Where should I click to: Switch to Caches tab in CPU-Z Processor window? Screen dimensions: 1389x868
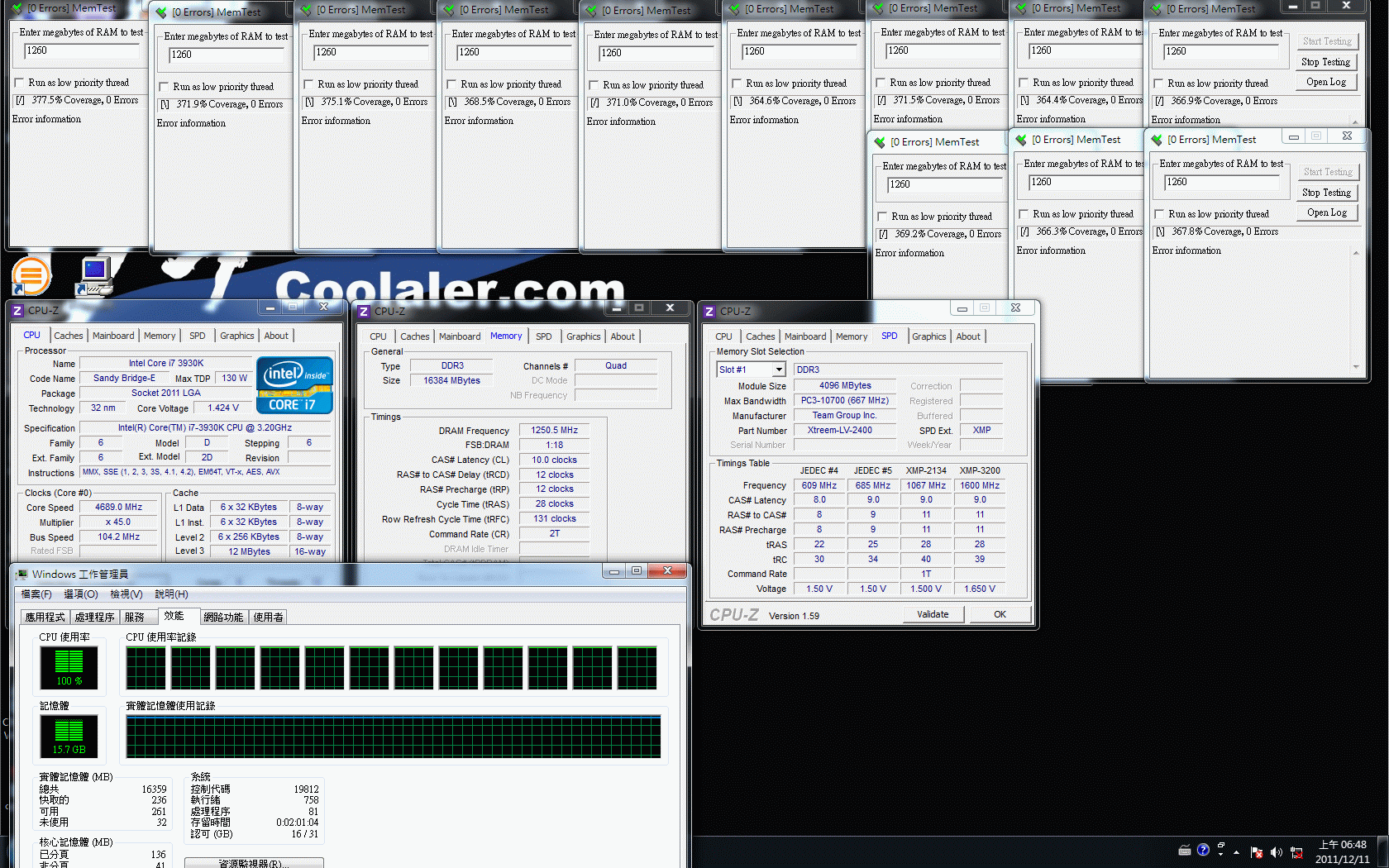pyautogui.click(x=68, y=336)
